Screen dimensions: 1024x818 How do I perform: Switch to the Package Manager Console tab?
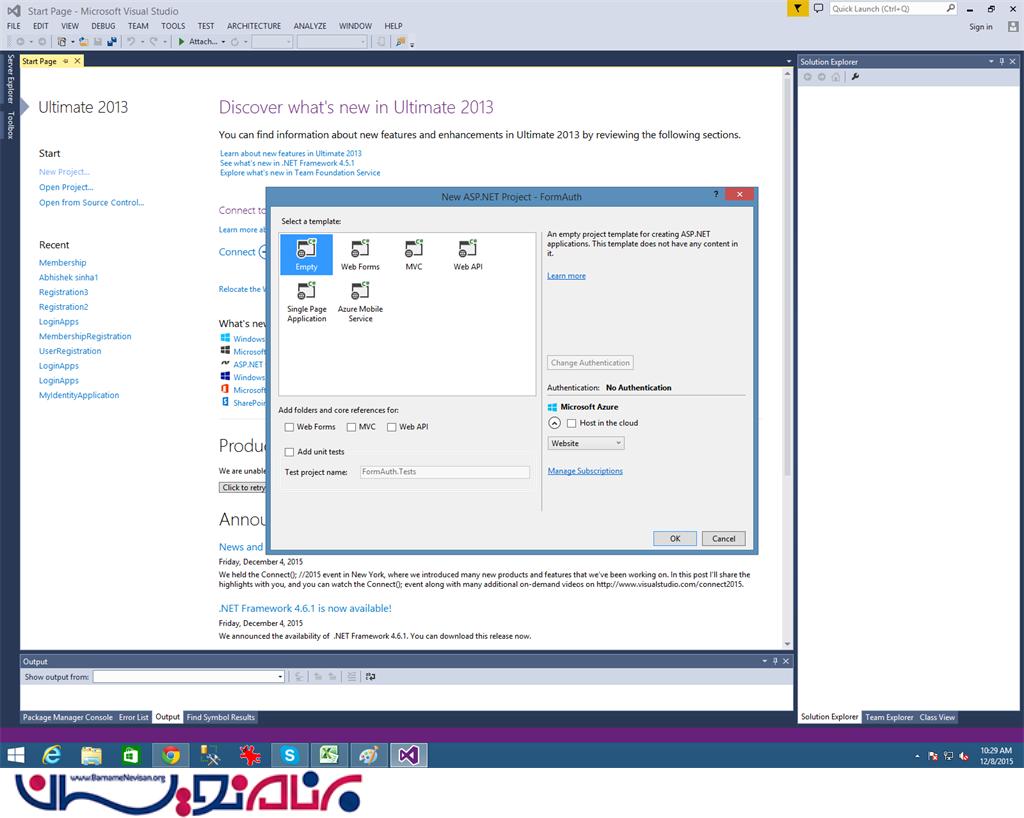tap(68, 717)
